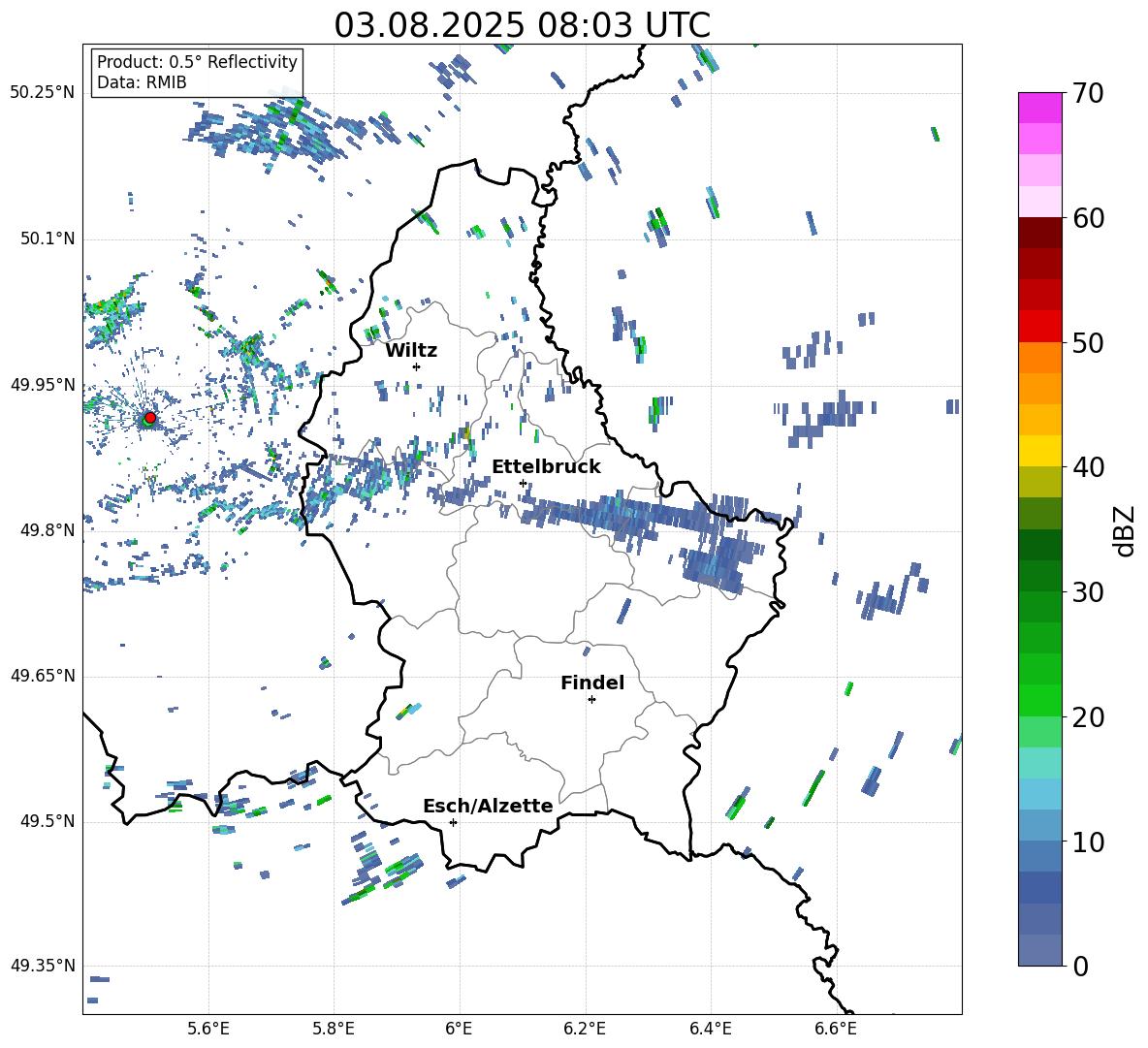Click the yellow colorbar segment near 40
The width and height of the screenshot is (1148, 1048).
pos(1040,451)
